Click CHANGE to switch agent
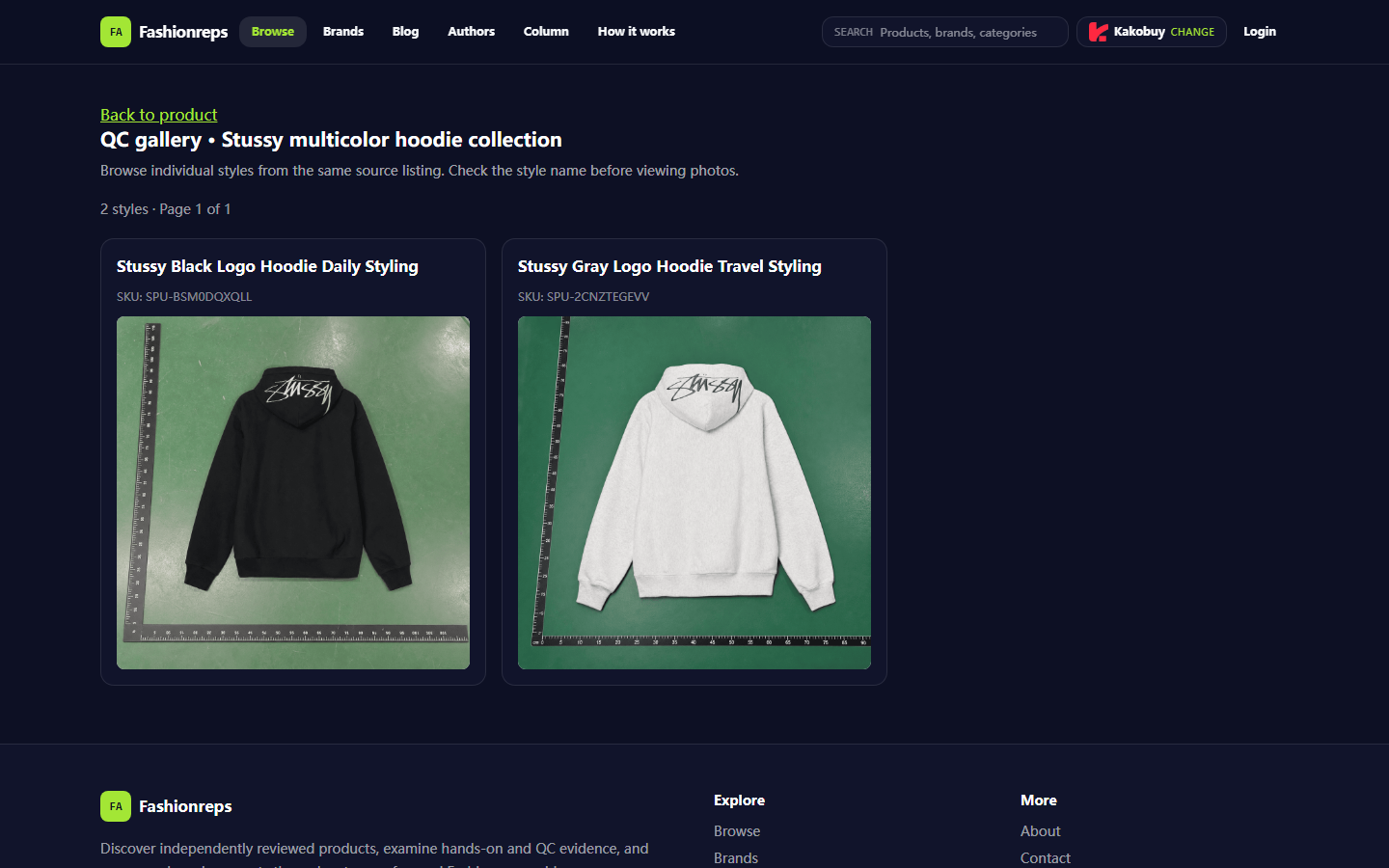Viewport: 1389px width, 868px height. tap(1192, 32)
